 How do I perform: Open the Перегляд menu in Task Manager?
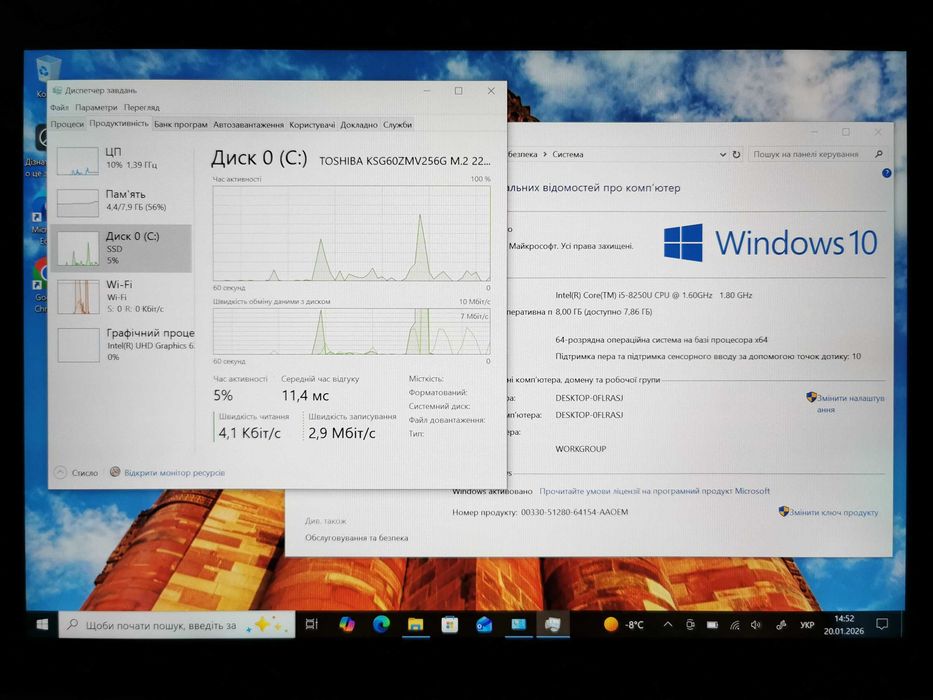point(142,108)
